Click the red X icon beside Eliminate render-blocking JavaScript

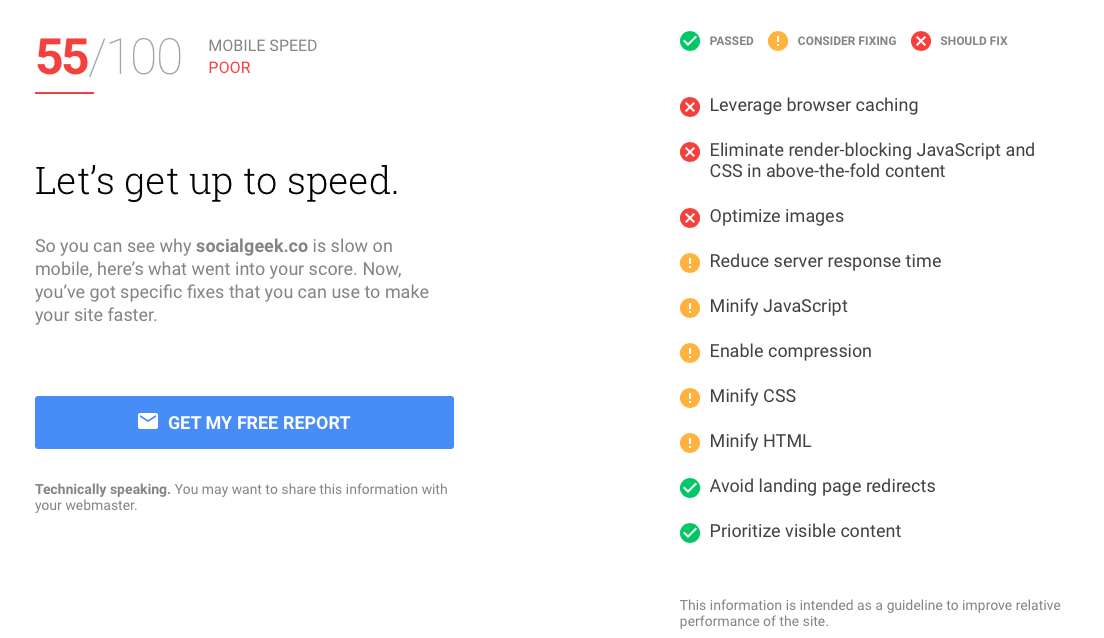pyautogui.click(x=689, y=151)
